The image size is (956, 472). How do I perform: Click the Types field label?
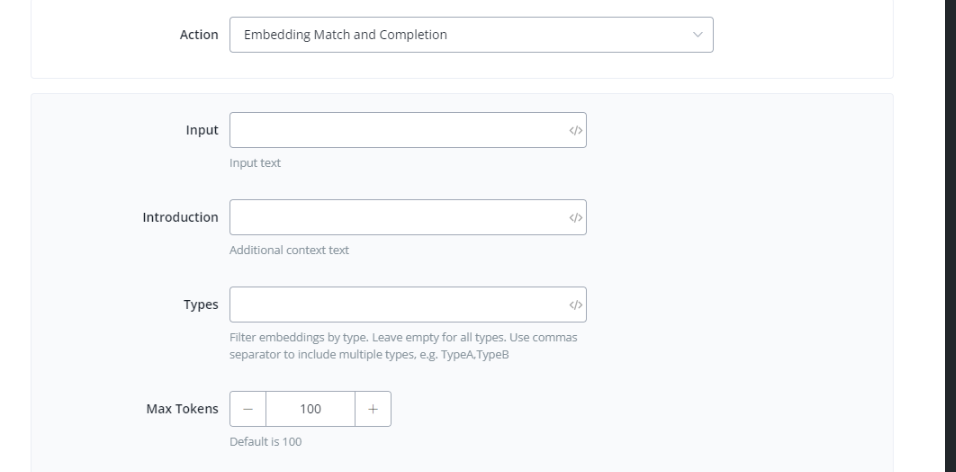199,305
